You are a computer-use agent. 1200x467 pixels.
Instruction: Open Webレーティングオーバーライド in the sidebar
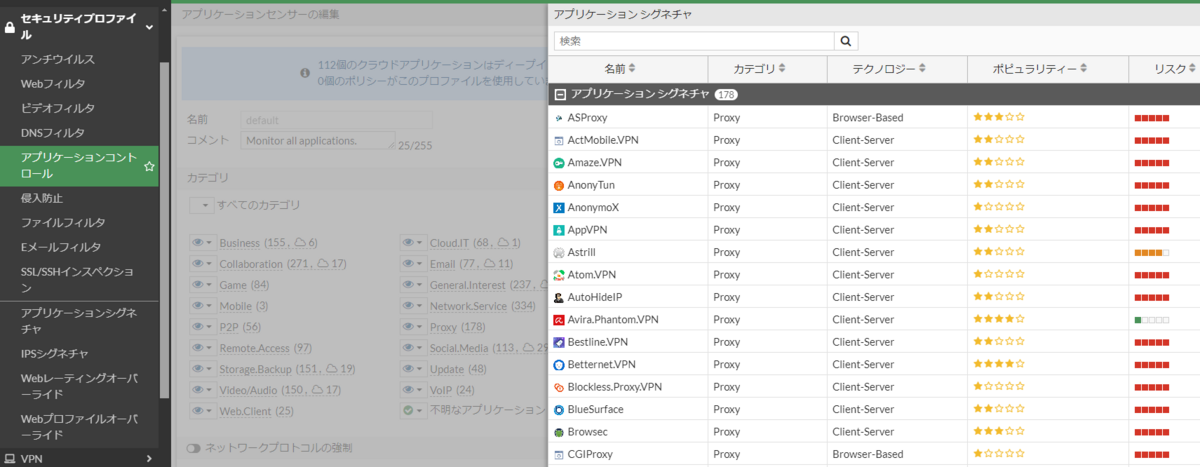[x=79, y=385]
